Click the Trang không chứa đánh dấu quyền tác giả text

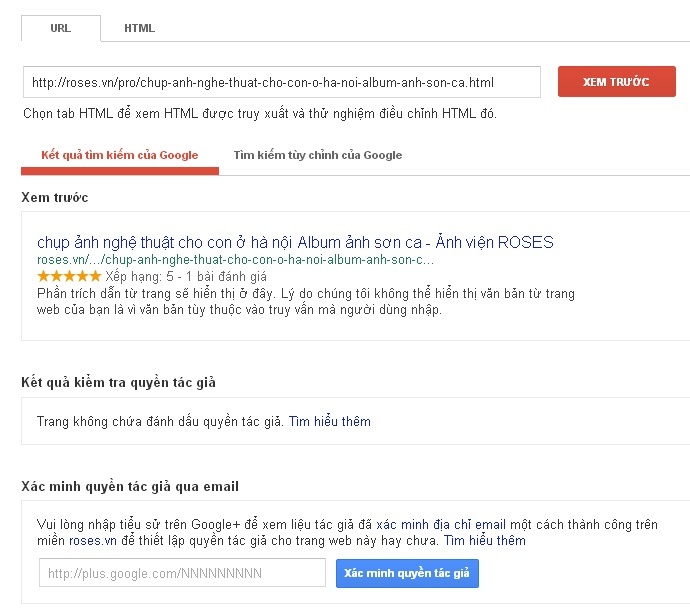click(x=160, y=422)
